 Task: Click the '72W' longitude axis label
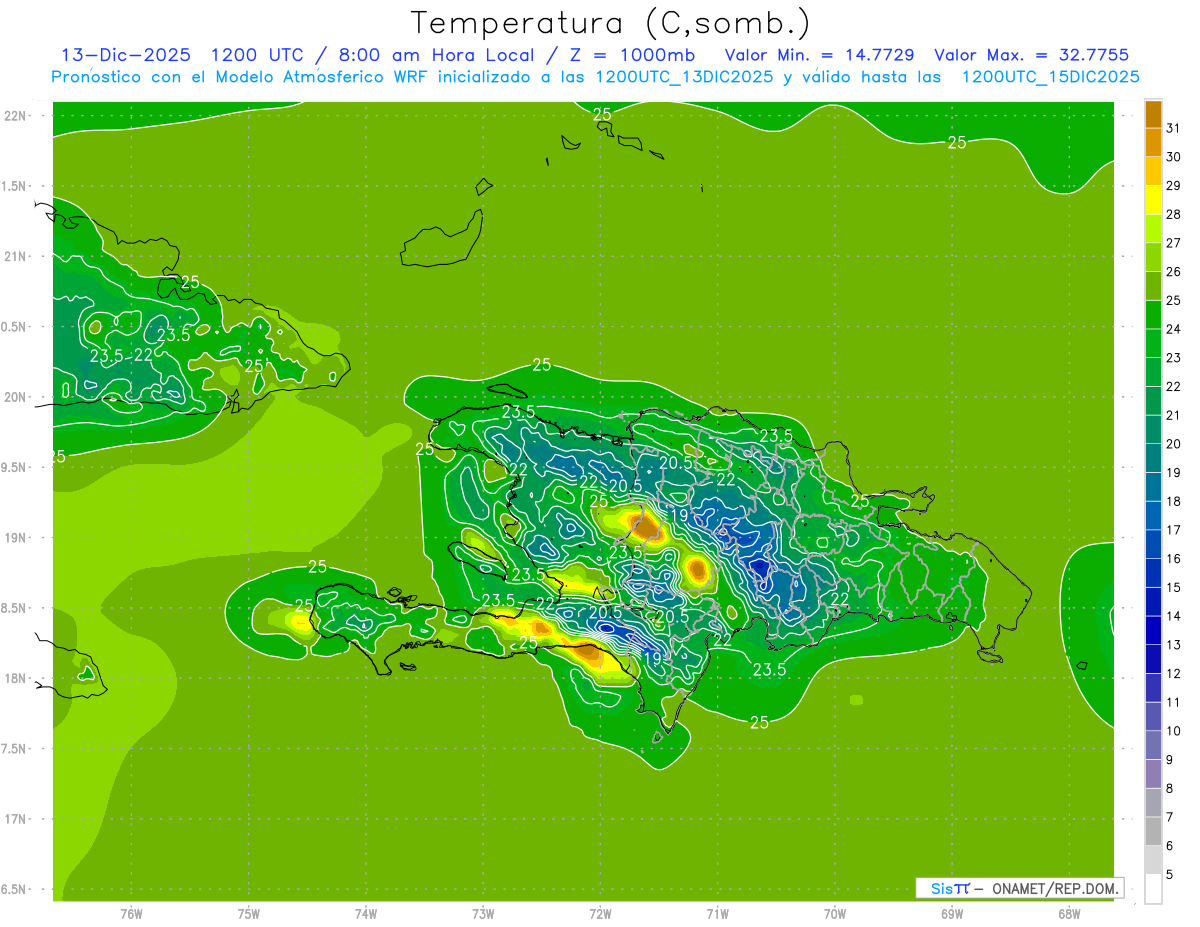pyautogui.click(x=601, y=913)
